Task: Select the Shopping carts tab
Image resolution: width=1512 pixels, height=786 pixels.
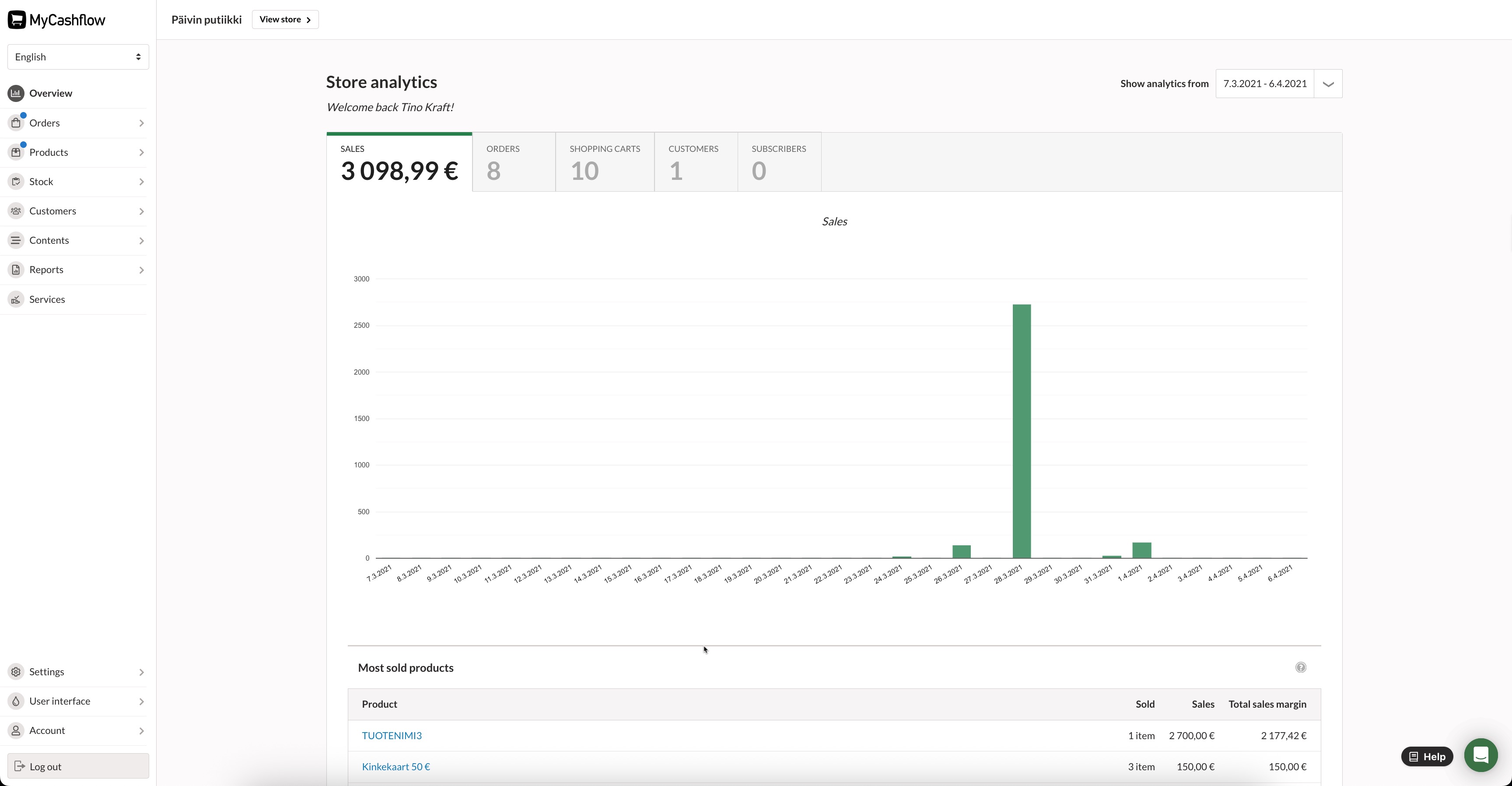Action: [605, 162]
